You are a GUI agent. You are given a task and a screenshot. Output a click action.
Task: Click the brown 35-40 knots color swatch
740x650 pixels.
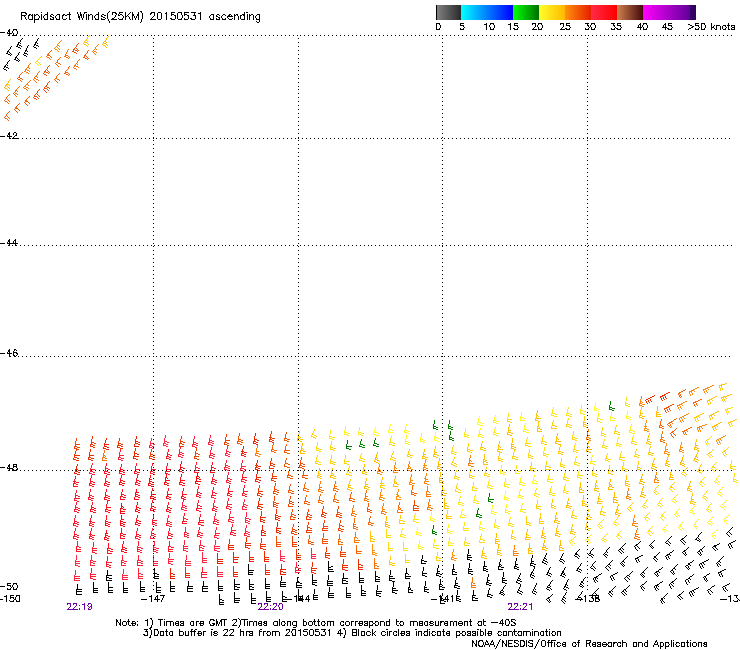pos(630,12)
